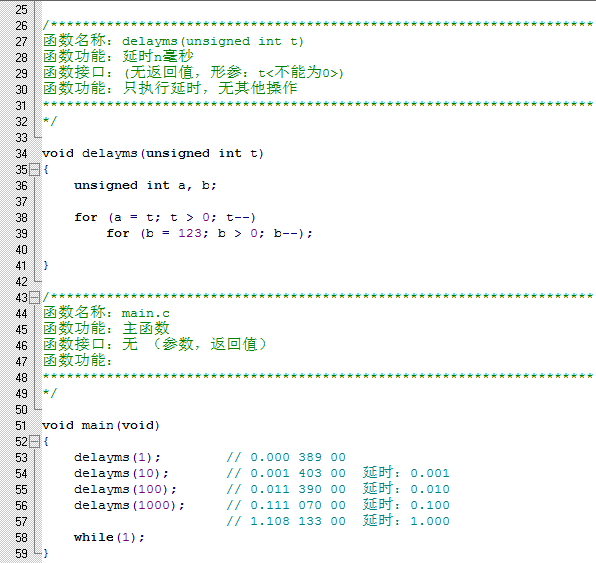
Task: Click the comment end '*/' on line 49
Action: tap(50, 393)
